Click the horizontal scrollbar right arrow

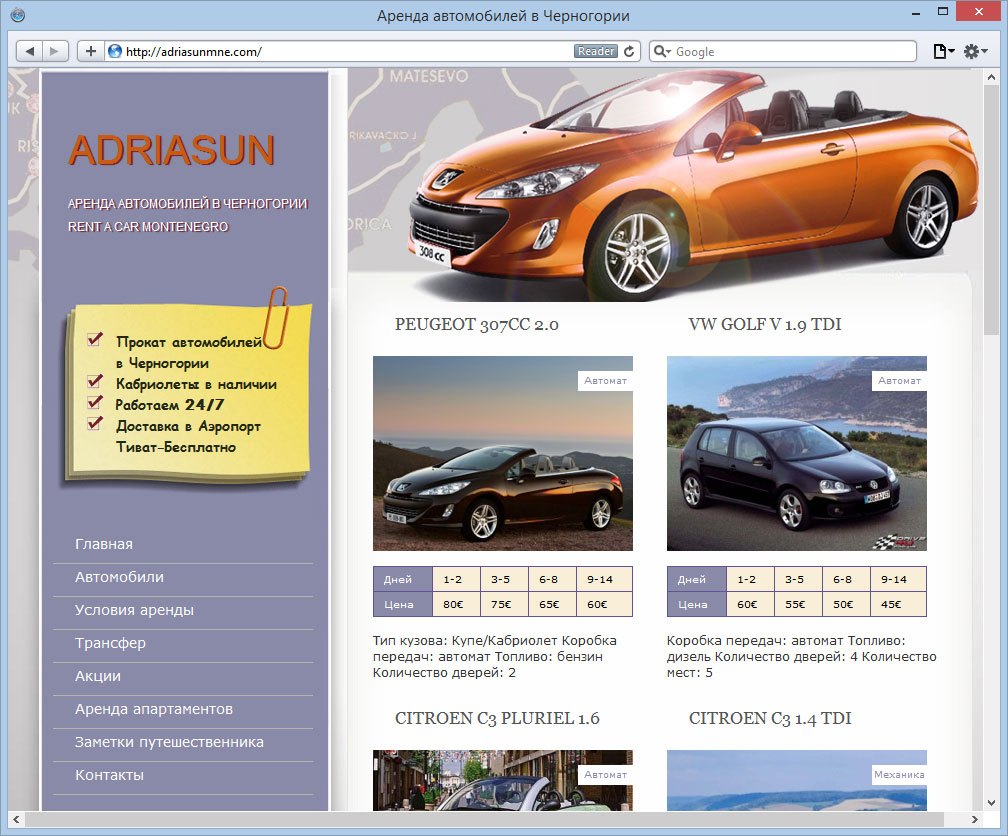pos(975,819)
